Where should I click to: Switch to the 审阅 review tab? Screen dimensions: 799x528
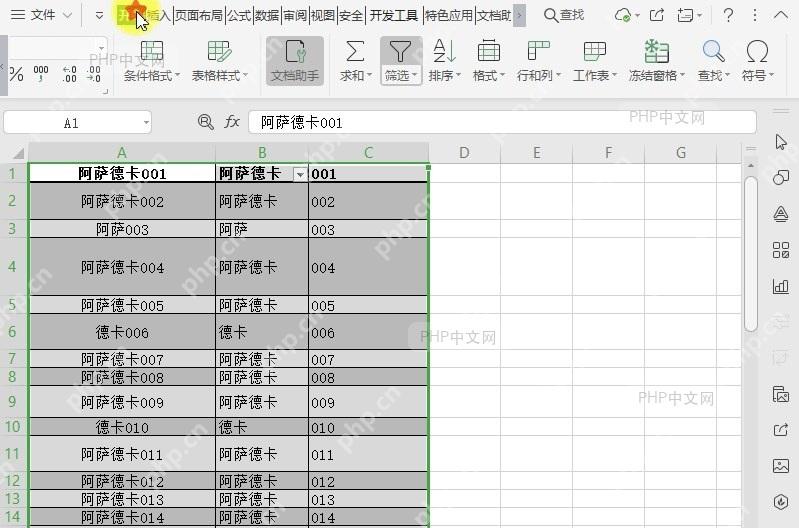295,16
